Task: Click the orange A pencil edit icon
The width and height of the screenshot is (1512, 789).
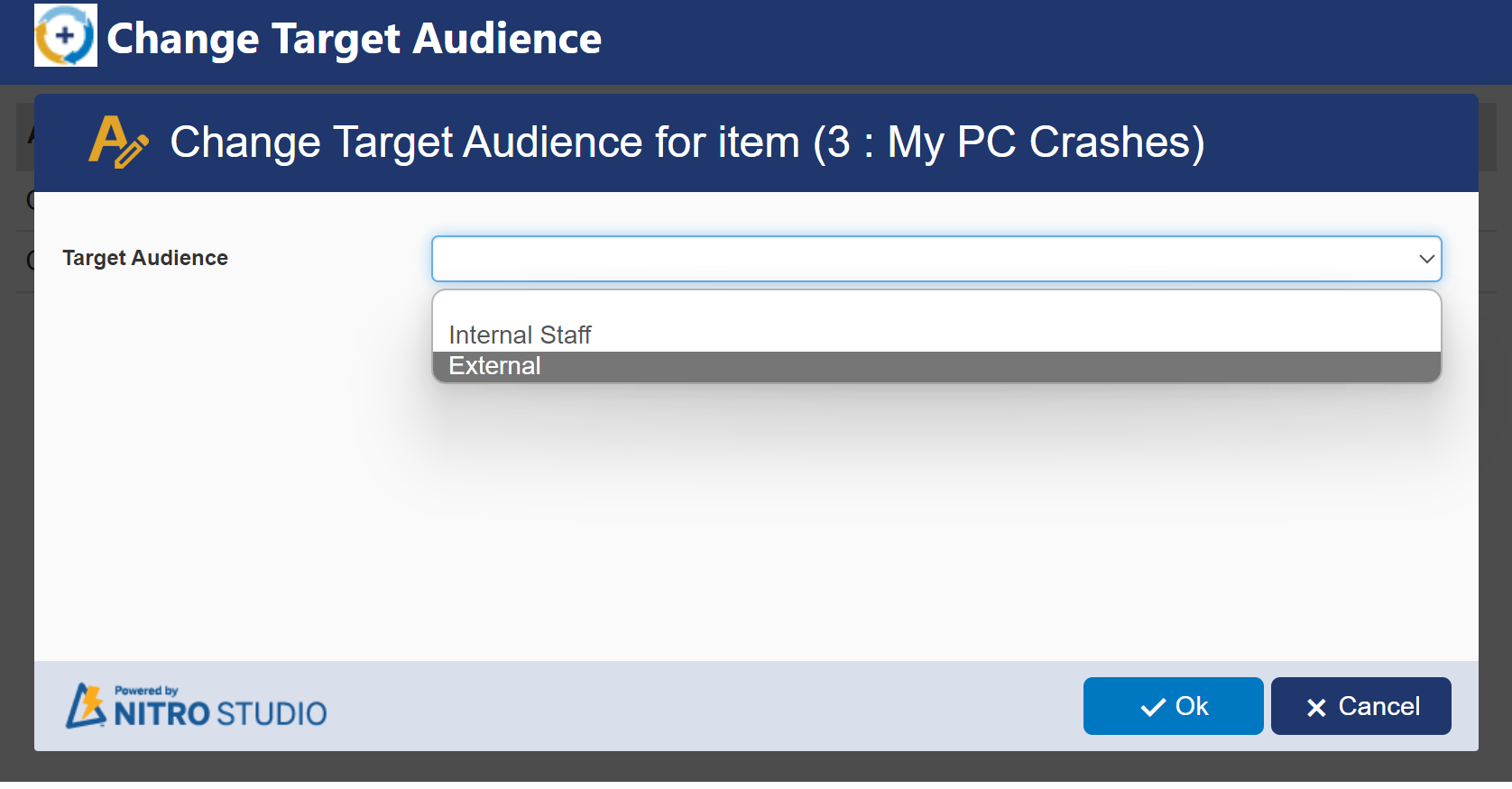Action: pos(117,142)
